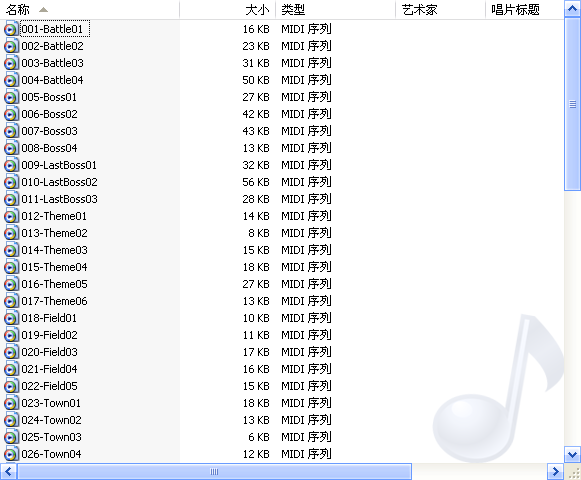Click the 012-Theme01 media icon

11,216
